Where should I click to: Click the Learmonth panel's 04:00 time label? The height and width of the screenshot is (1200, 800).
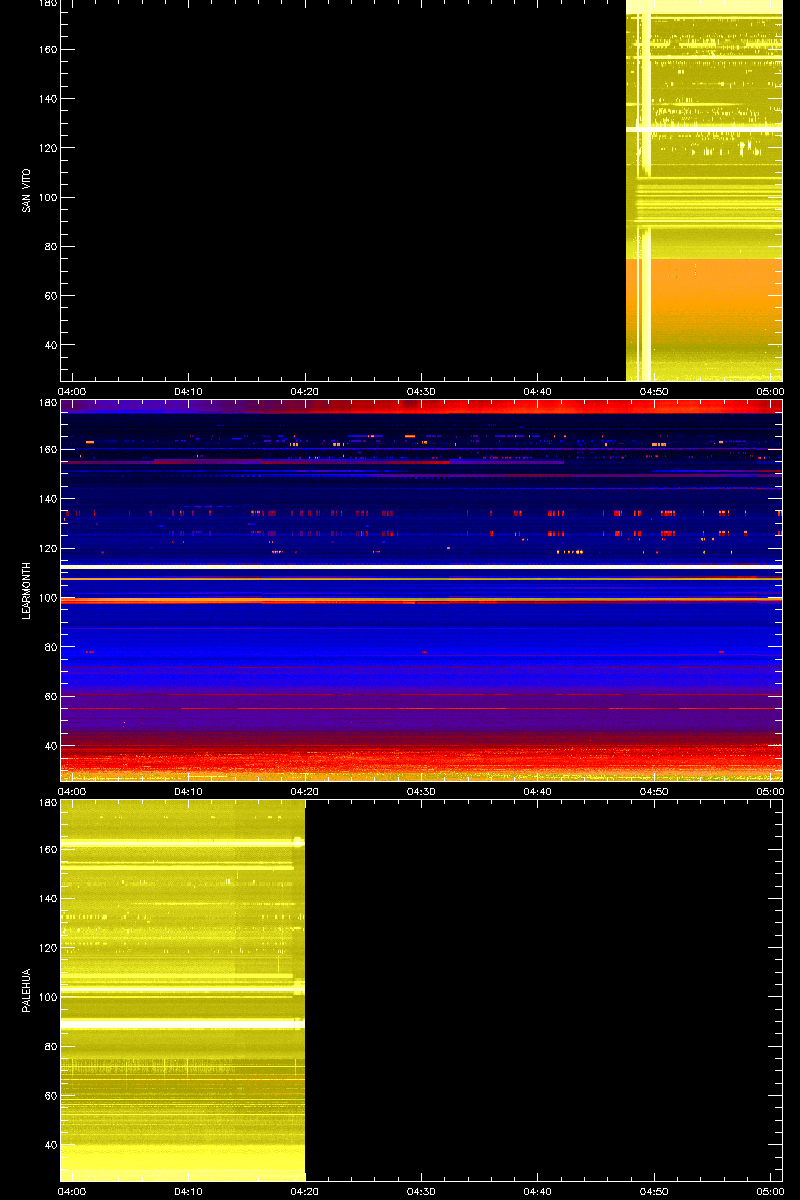72,791
